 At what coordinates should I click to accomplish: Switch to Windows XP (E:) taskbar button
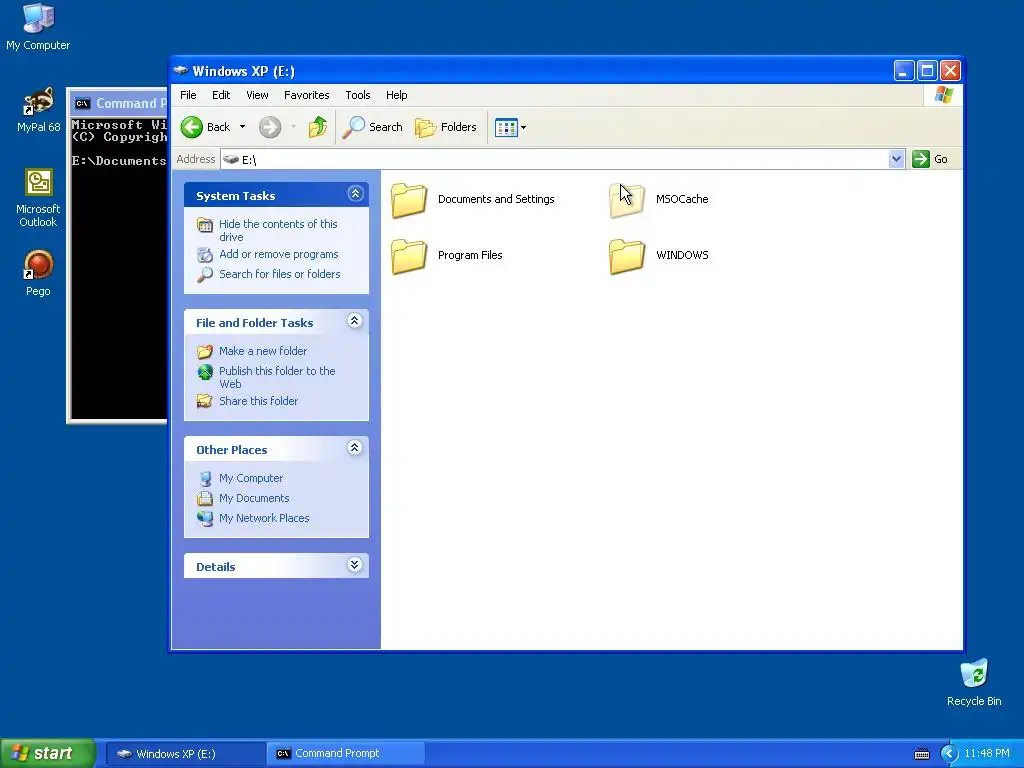pos(185,754)
